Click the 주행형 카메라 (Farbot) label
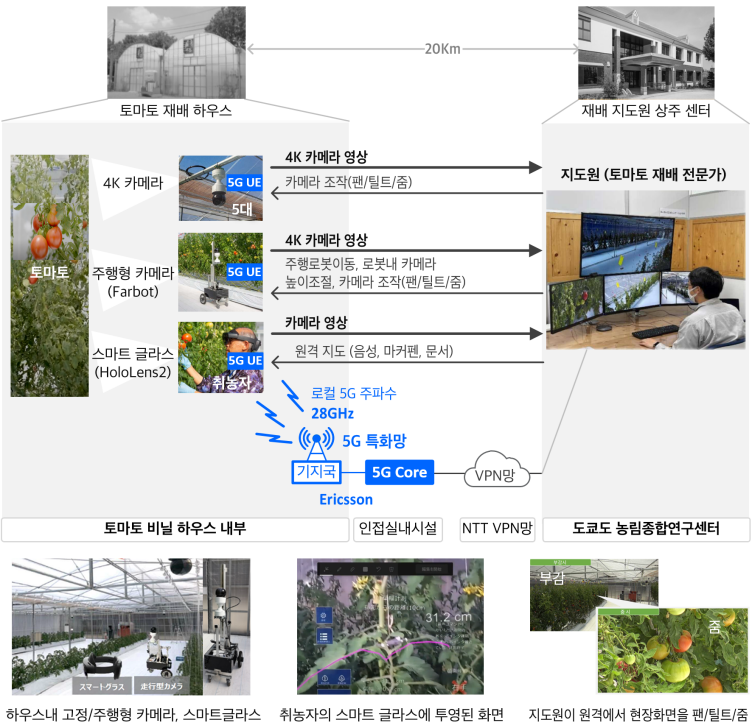The width and height of the screenshot is (751, 728). 133,282
